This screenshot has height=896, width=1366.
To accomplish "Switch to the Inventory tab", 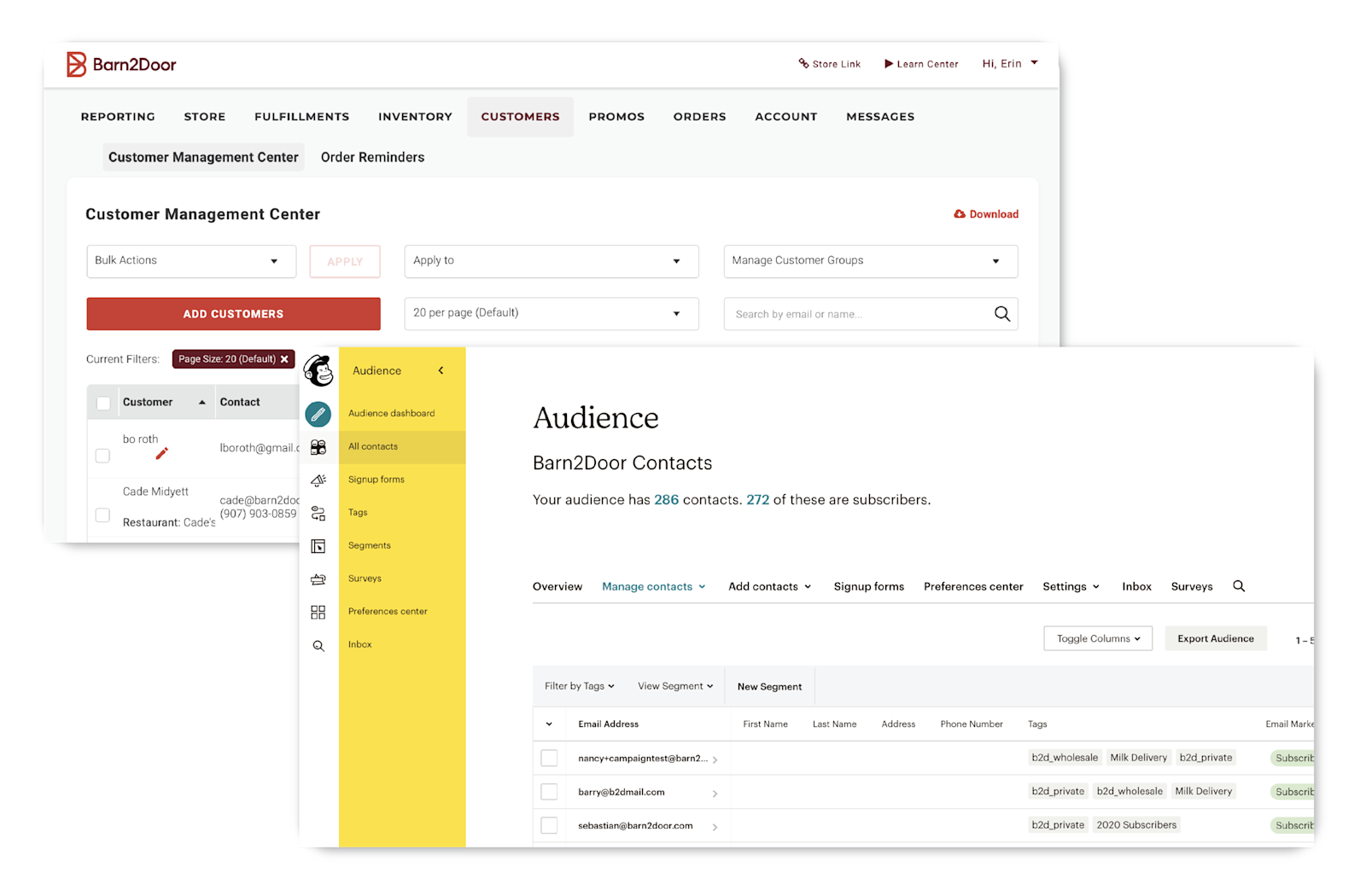I will tap(415, 117).
